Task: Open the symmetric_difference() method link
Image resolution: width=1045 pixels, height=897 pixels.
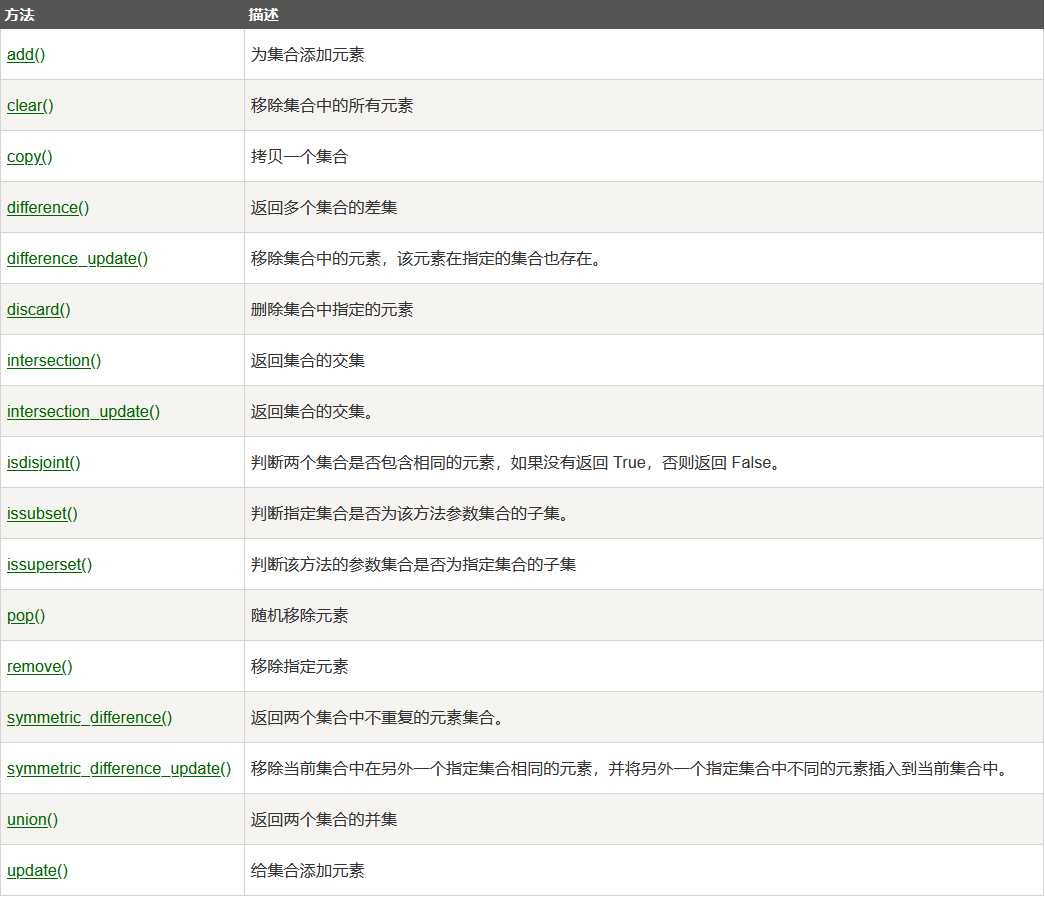Action: click(x=89, y=717)
